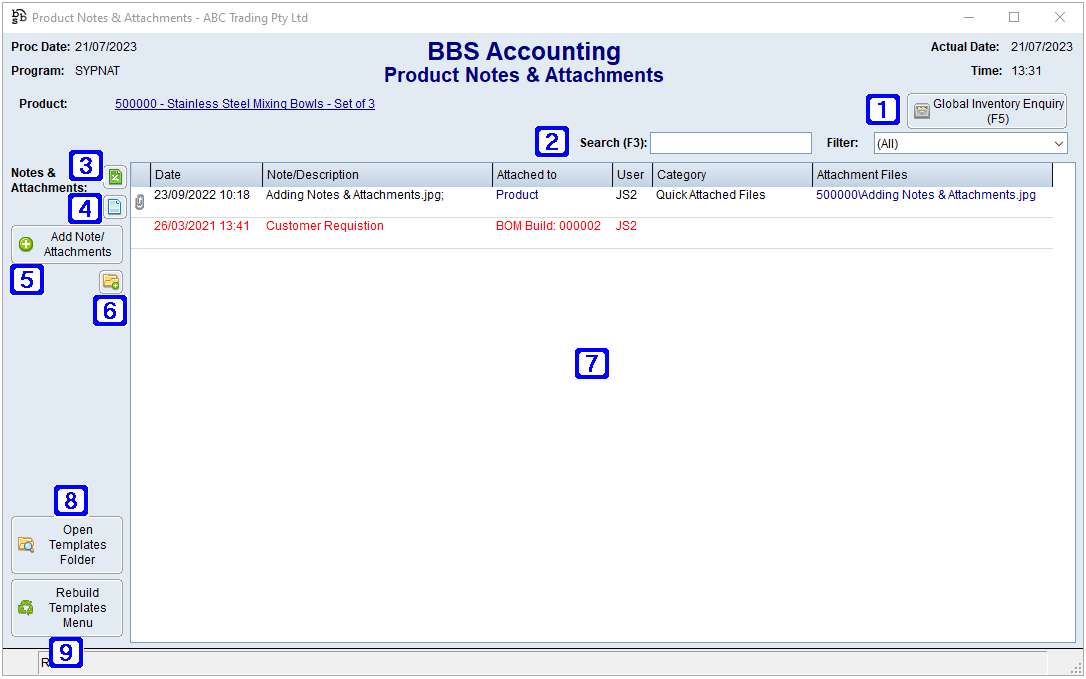This screenshot has width=1086, height=679.
Task: Sort by the Category column header
Action: 732,175
